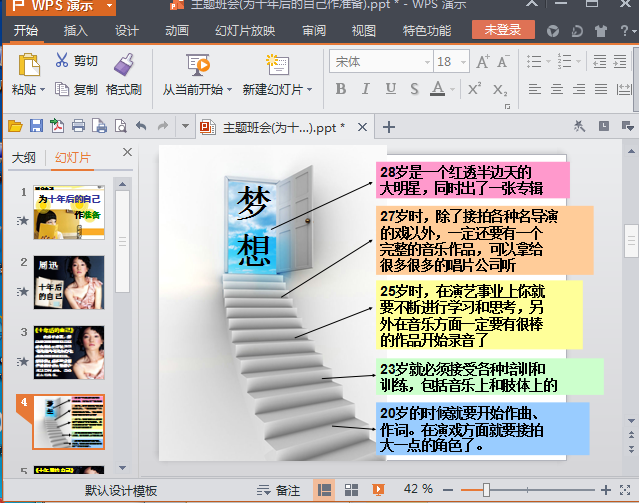639x503 pixels.
Task: Click the Paste (粘贴) clipboard icon
Action: click(x=29, y=65)
